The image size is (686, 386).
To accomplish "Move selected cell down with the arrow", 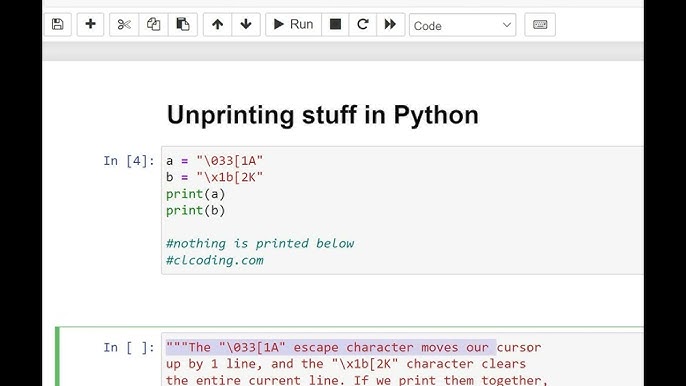I will pyautogui.click(x=246, y=25).
